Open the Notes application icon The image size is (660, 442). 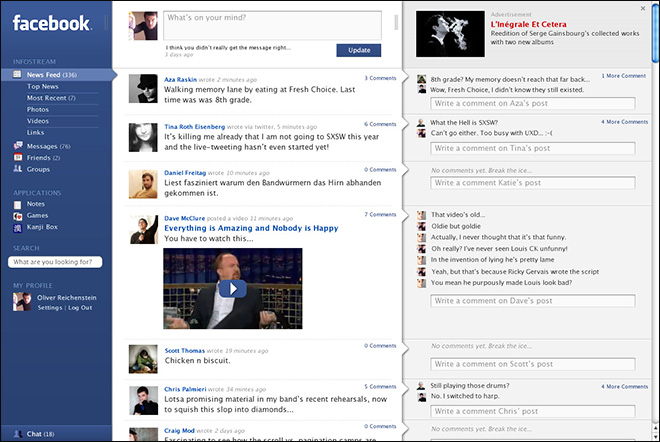click(x=18, y=204)
